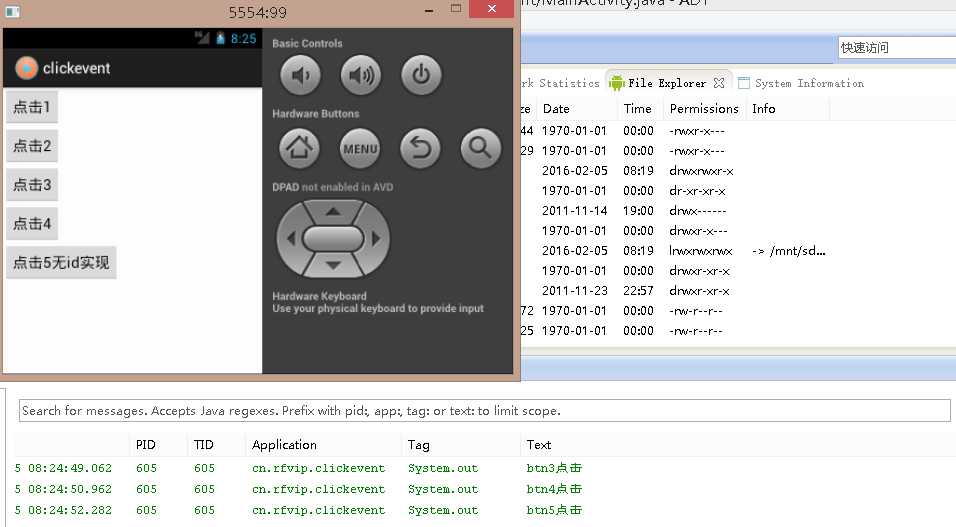
Task: Click the emulator power button
Action: pyautogui.click(x=421, y=75)
